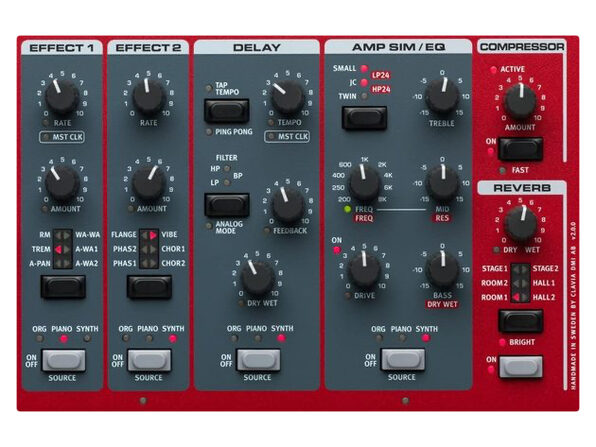The height and width of the screenshot is (447, 596).
Task: Click the Amp Sim model selector button
Action: click(364, 118)
